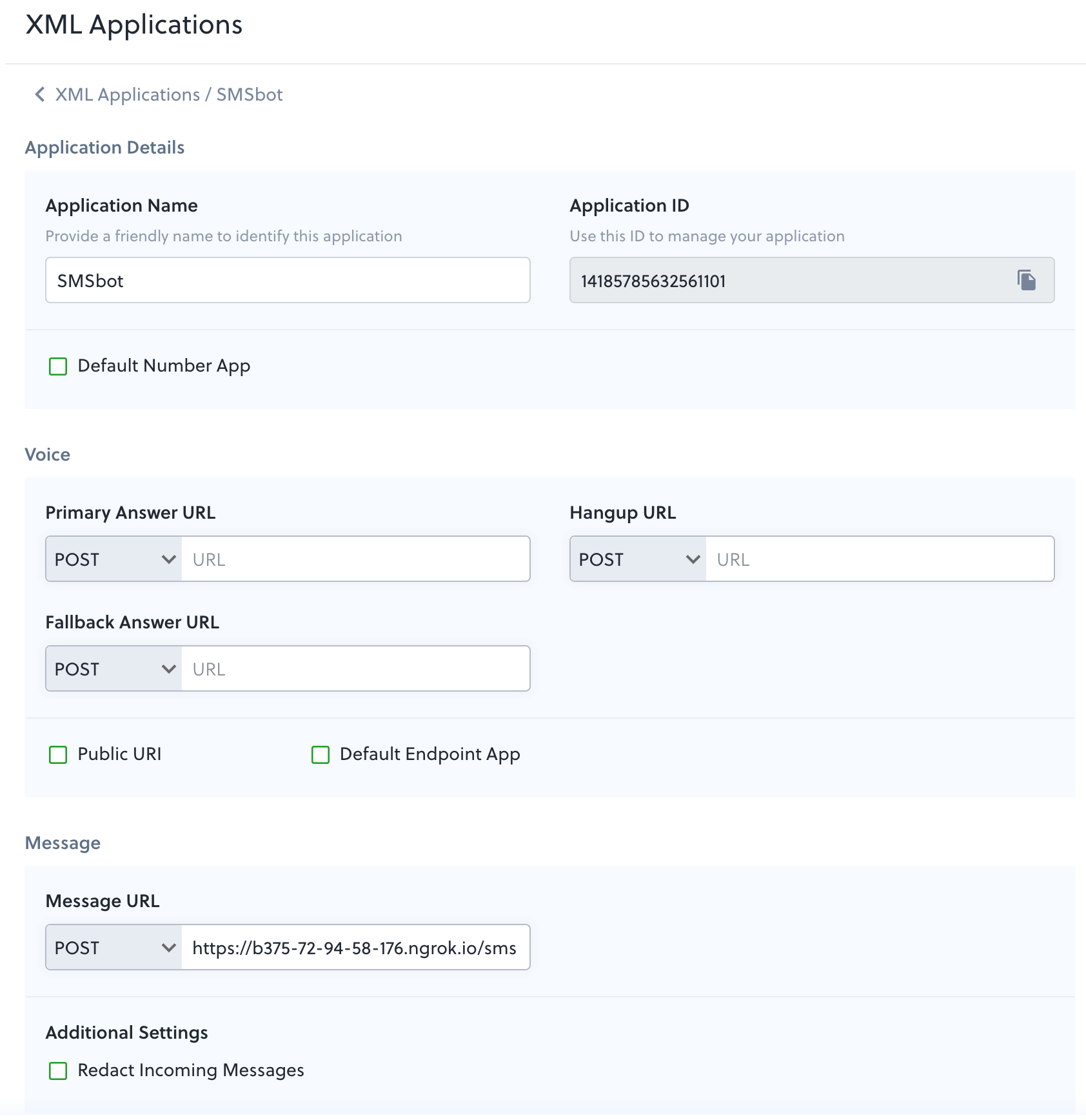Enable Default Endpoint App
The height and width of the screenshot is (1120, 1086).
(321, 755)
